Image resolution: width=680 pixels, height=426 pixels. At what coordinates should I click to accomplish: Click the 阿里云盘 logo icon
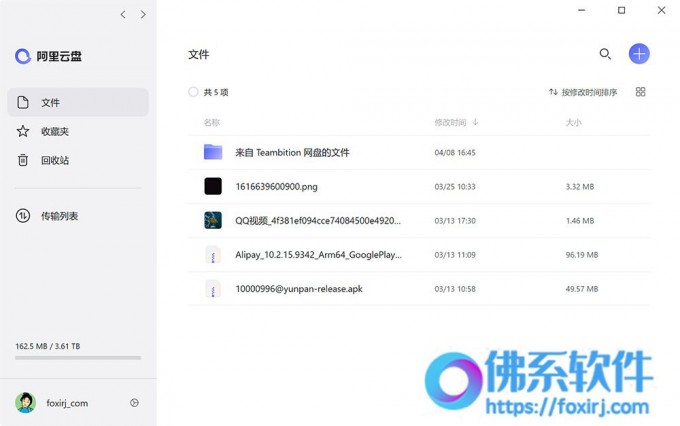(23, 56)
